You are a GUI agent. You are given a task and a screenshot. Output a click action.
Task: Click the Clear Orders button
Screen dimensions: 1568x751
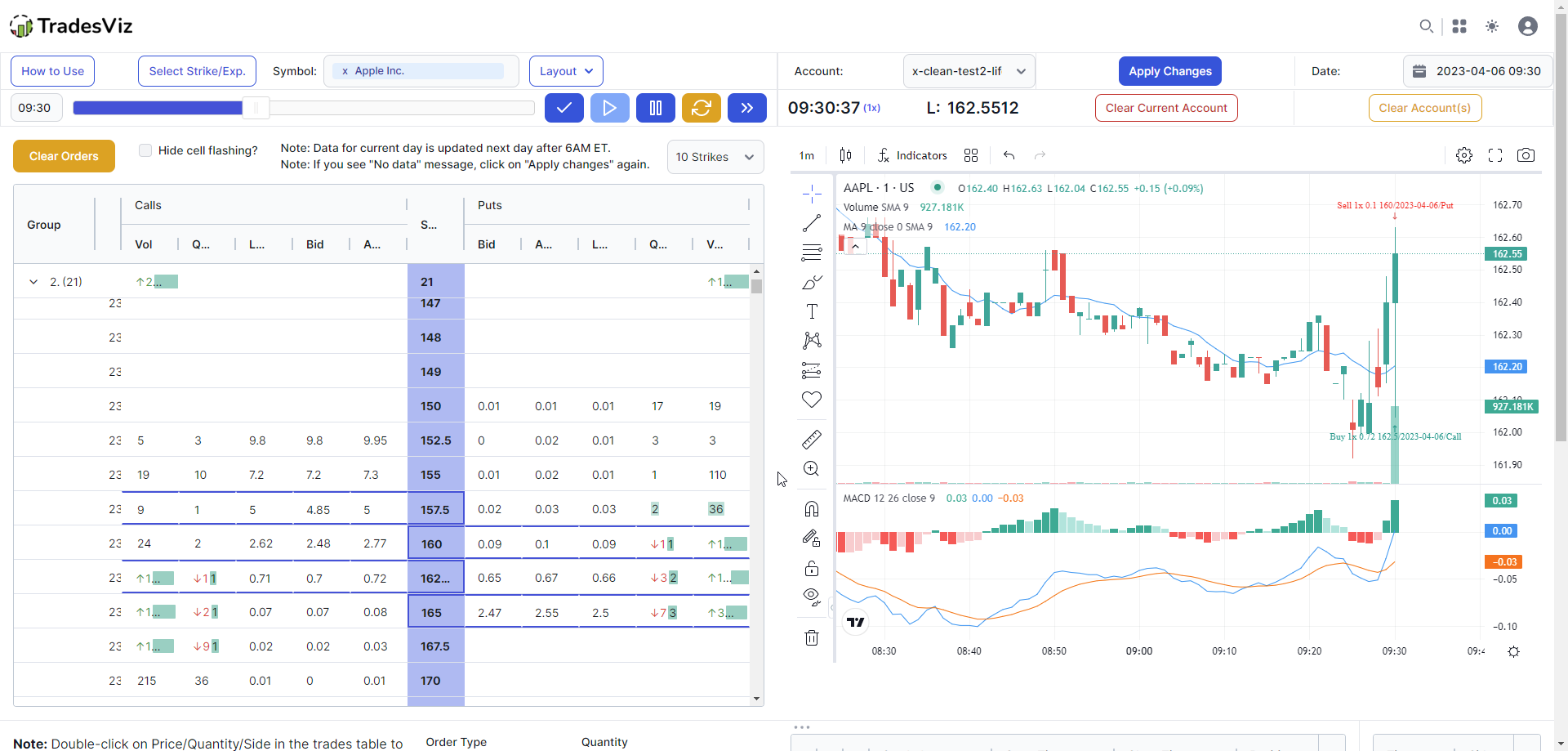pyautogui.click(x=64, y=156)
